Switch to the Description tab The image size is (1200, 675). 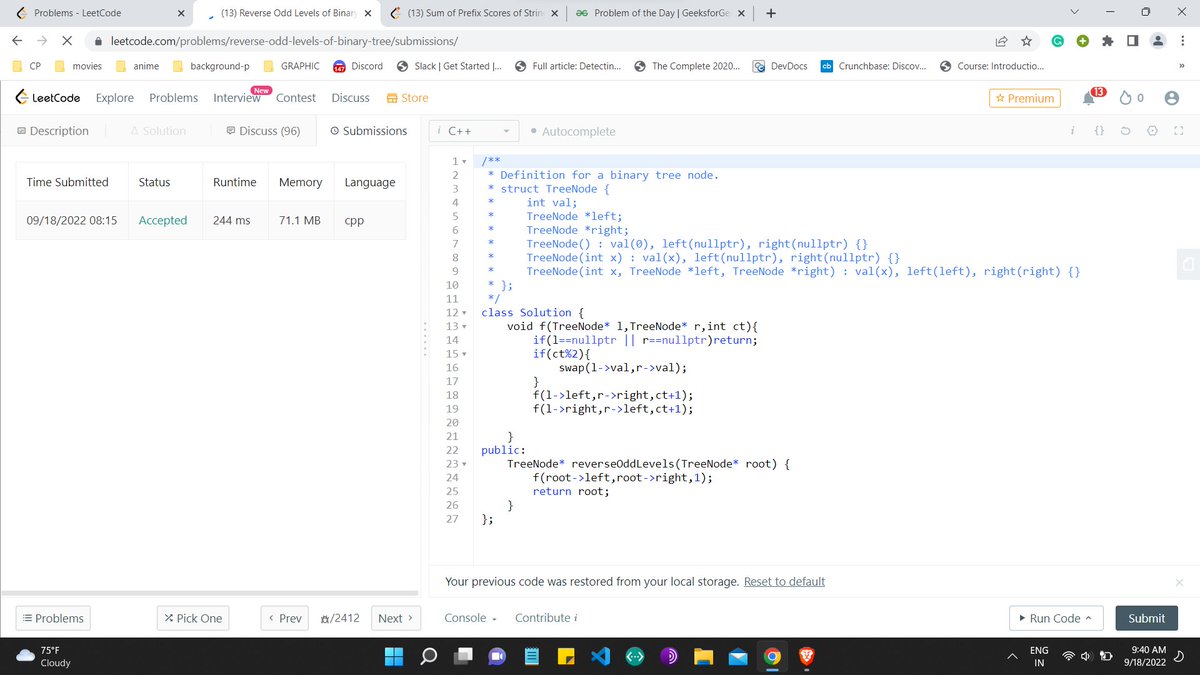coord(53,131)
